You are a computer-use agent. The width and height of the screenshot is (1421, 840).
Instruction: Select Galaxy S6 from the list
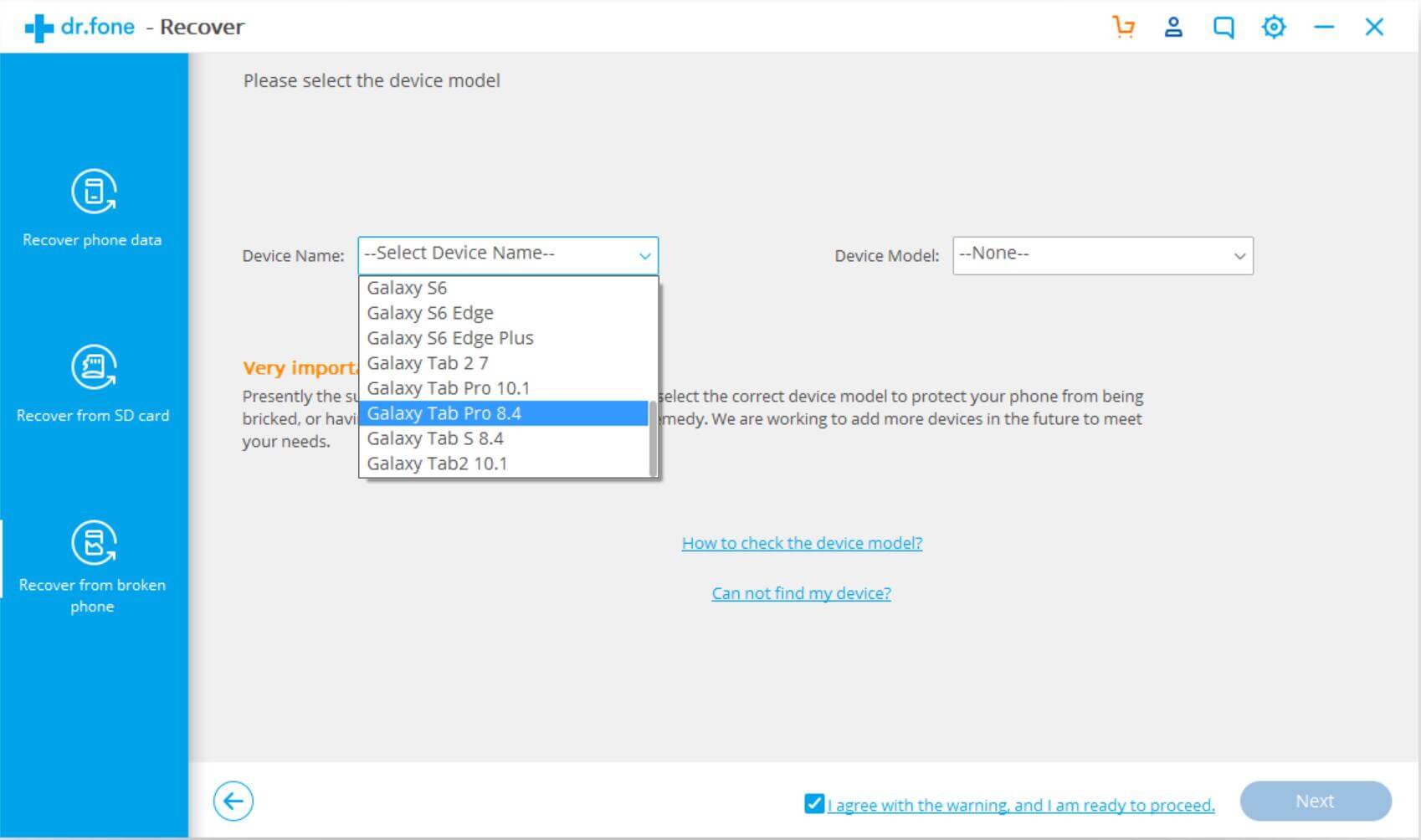point(504,288)
